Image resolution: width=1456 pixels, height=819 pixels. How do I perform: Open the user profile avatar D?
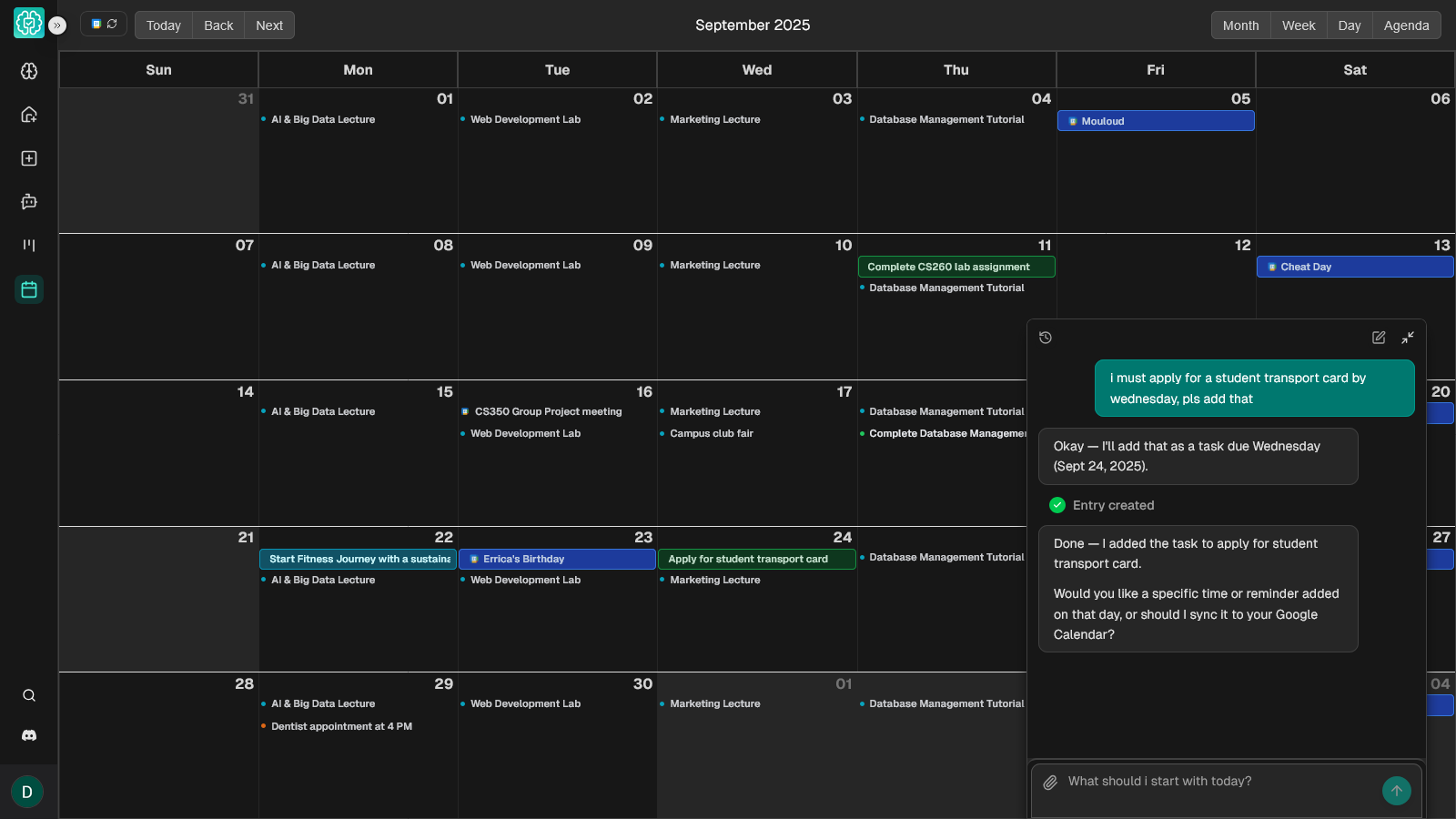(x=27, y=792)
